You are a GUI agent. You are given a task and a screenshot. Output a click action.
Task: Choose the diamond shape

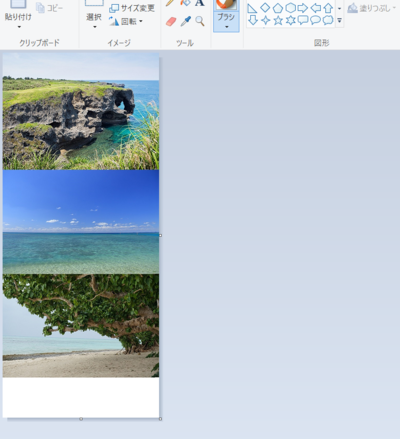coord(265,8)
